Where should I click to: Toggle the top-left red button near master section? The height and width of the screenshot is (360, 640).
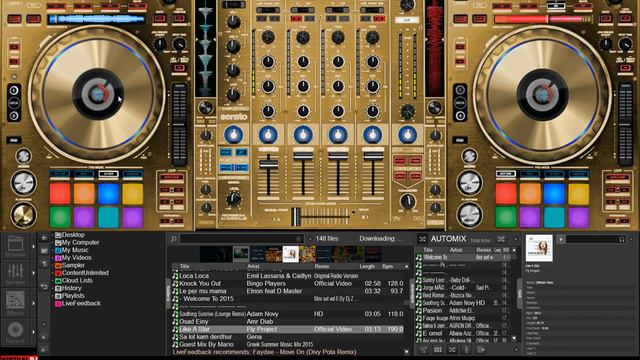pos(399,161)
